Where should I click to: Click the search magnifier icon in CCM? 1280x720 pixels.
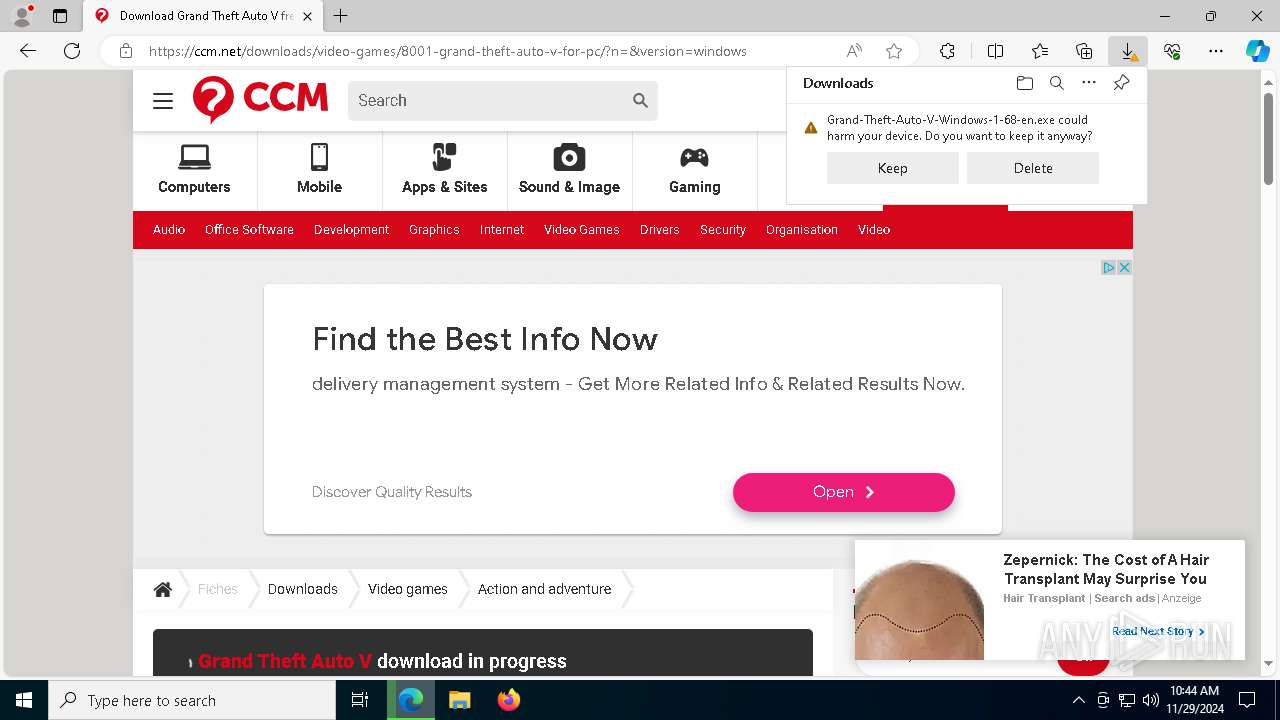pos(640,100)
